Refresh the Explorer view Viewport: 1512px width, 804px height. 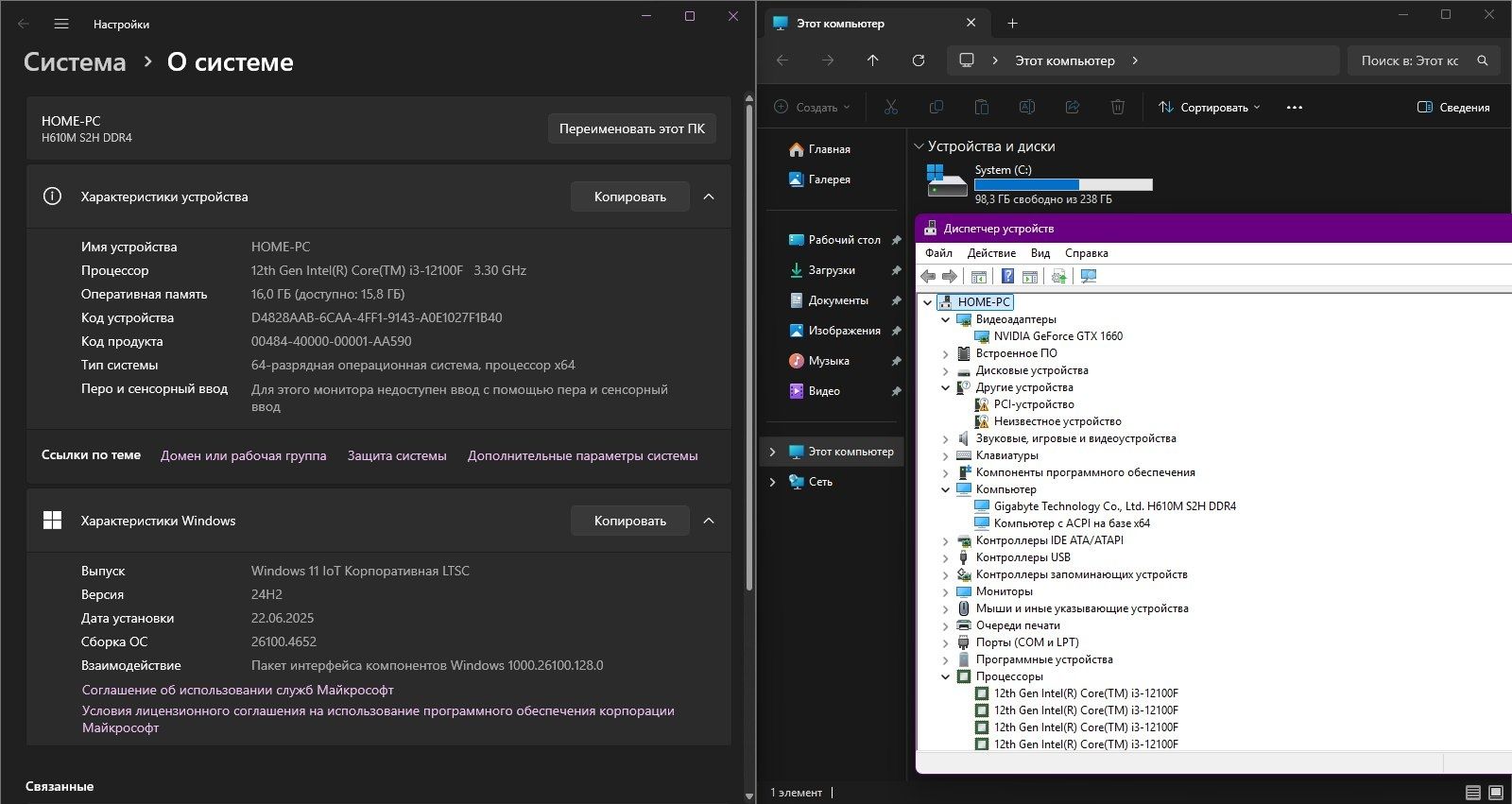(918, 60)
